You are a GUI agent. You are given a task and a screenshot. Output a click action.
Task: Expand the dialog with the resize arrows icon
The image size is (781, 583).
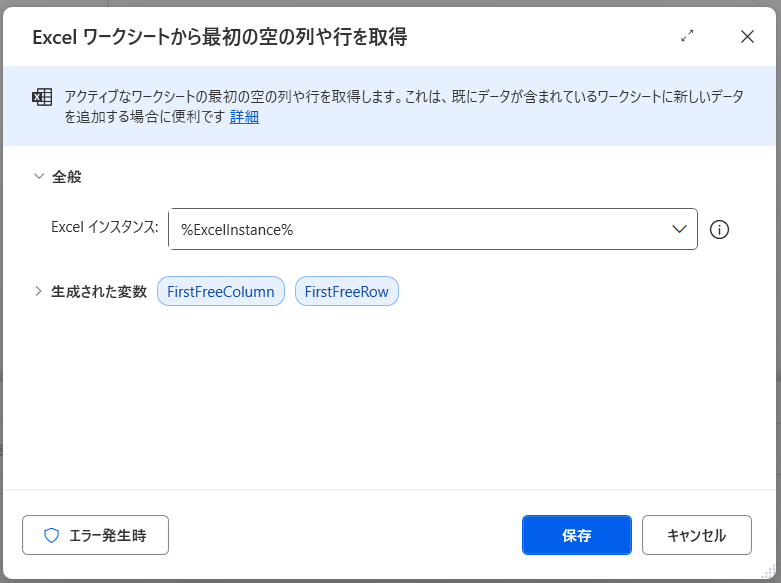point(687,36)
